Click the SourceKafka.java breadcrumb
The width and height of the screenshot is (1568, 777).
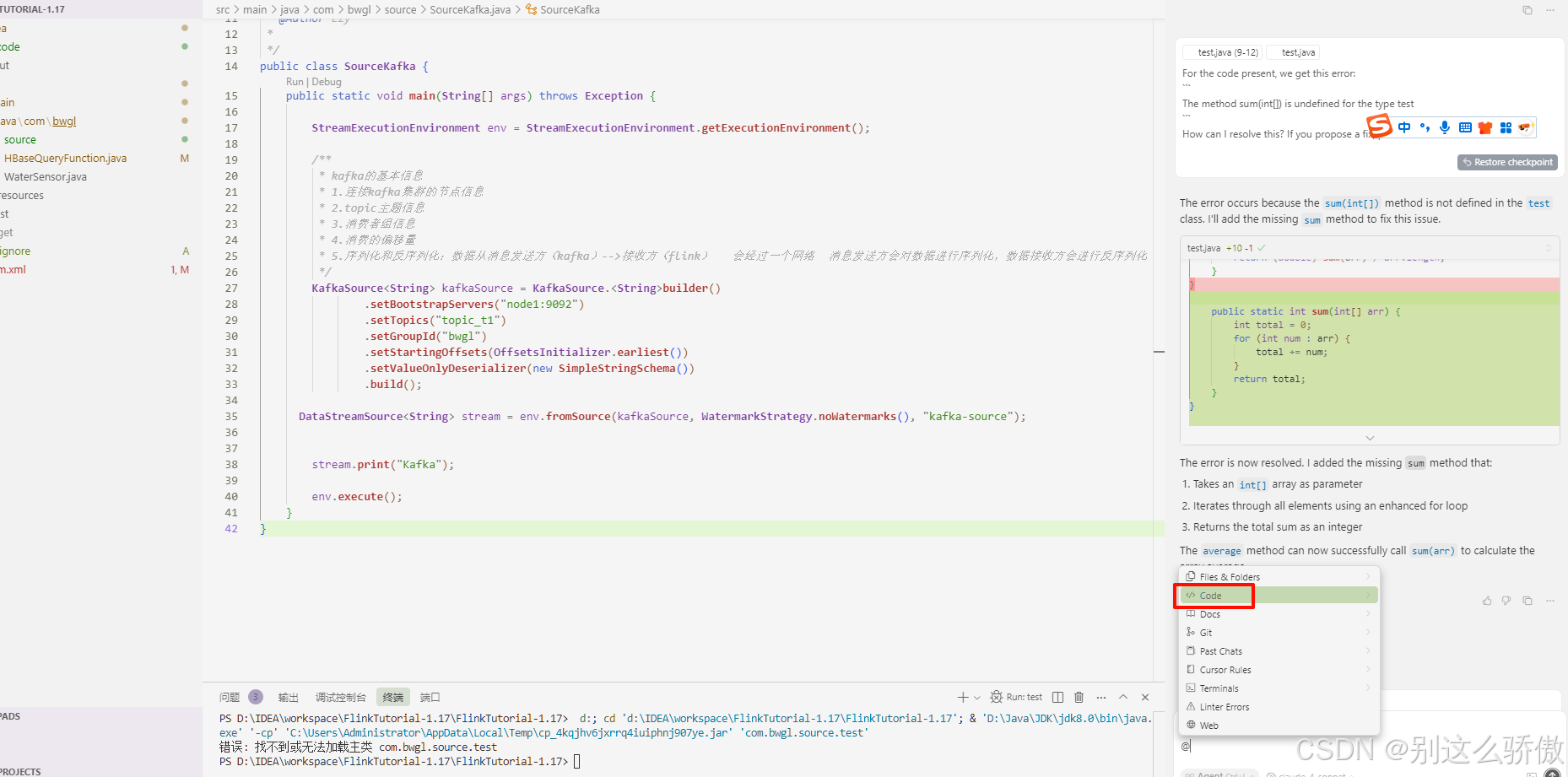[x=470, y=10]
